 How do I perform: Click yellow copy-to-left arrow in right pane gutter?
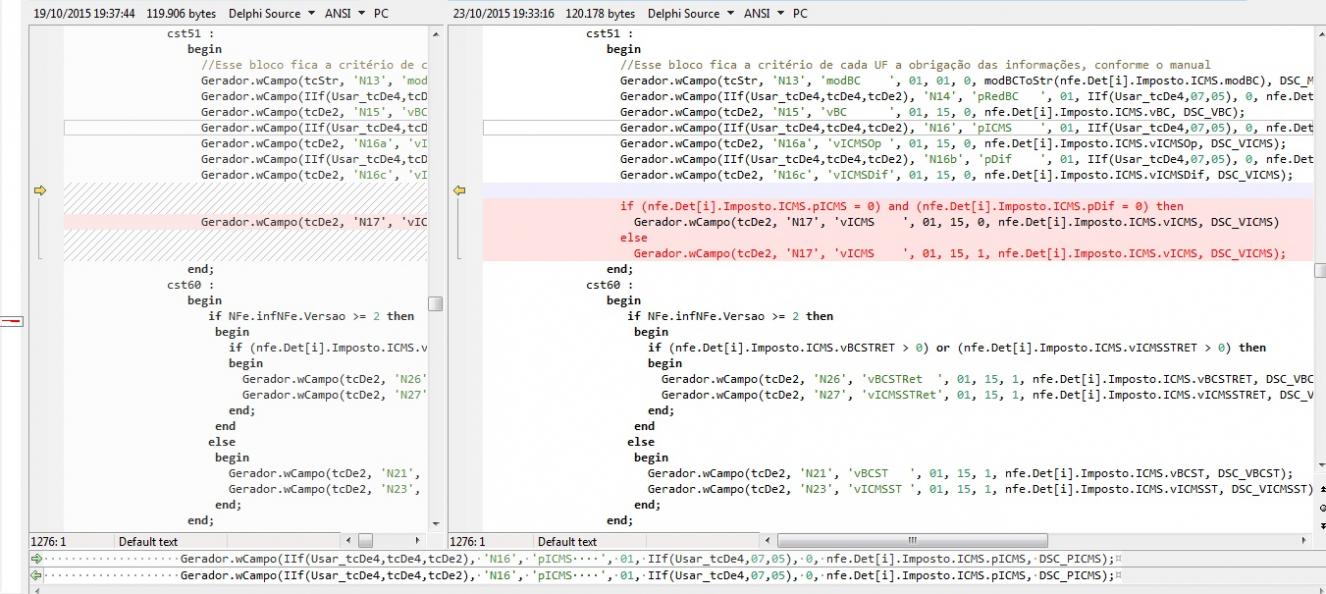click(460, 190)
